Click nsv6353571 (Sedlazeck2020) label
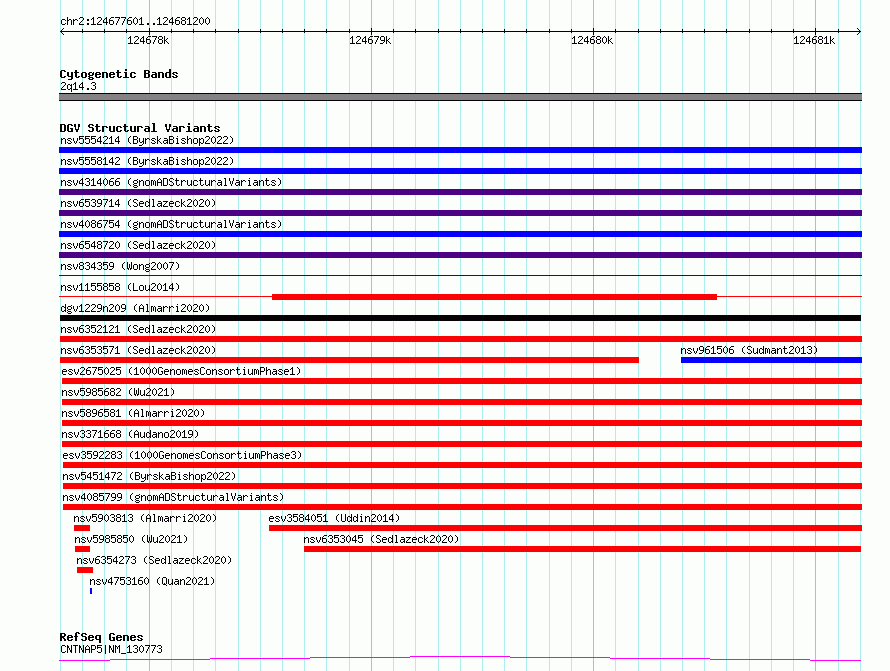The image size is (890, 671). pos(138,350)
